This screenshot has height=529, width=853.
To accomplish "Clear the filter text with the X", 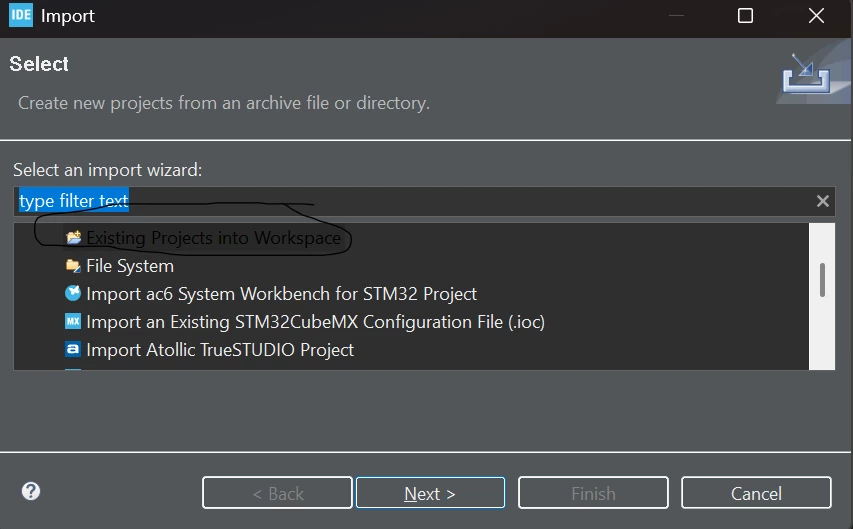I will (x=823, y=201).
